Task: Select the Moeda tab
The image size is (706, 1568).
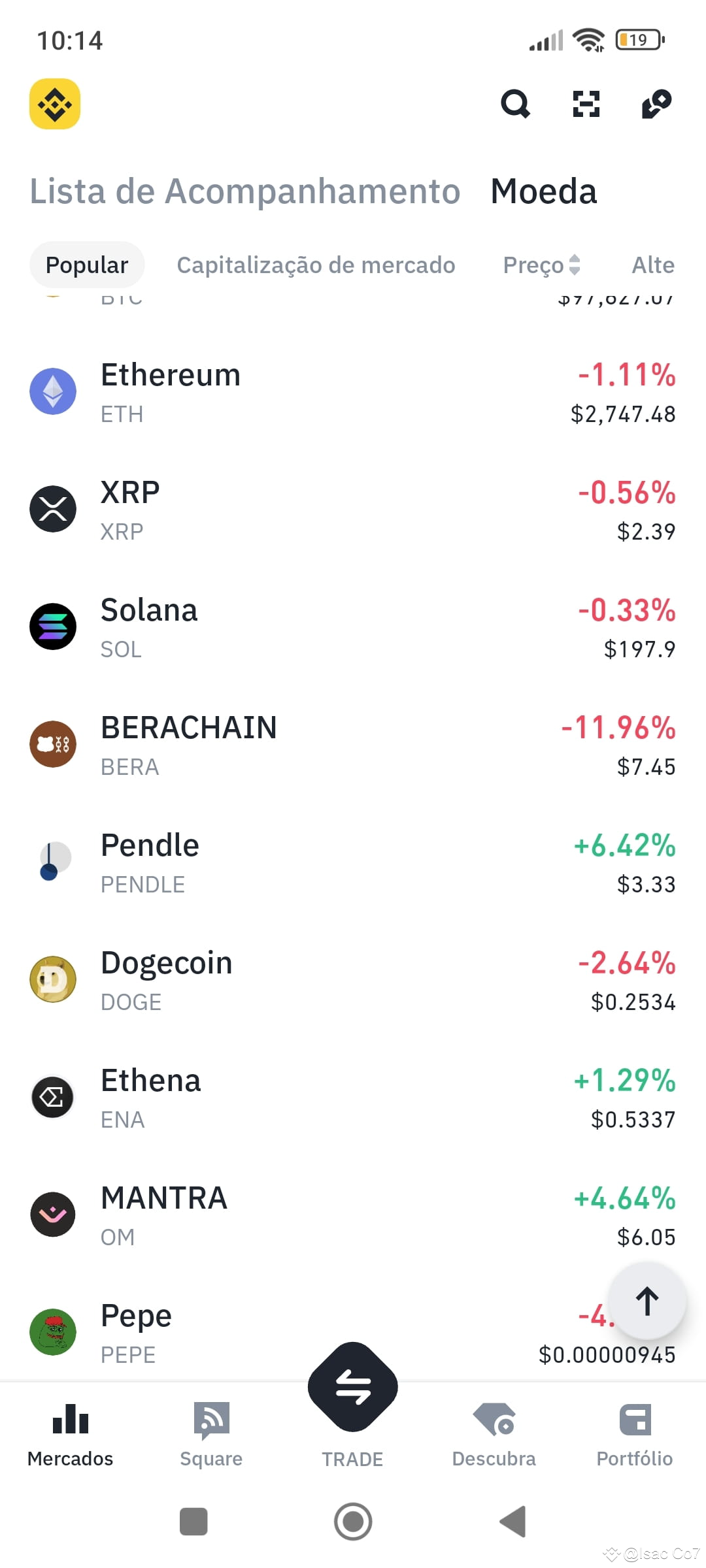Action: coord(543,191)
